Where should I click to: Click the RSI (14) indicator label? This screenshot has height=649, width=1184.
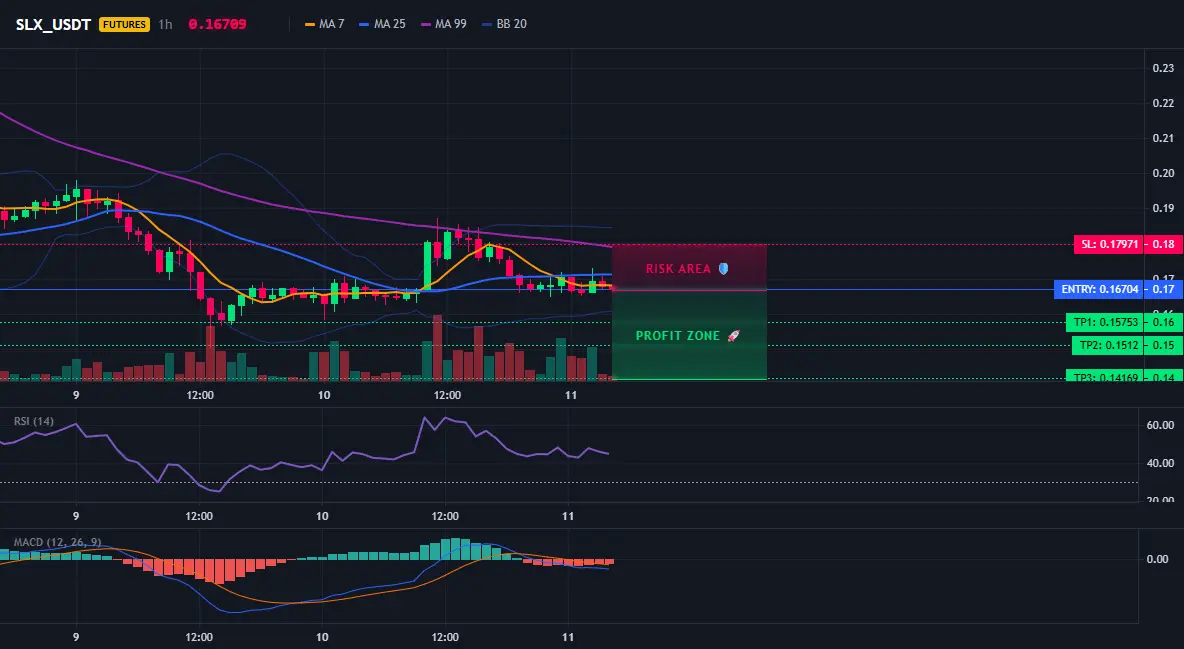pyautogui.click(x=34, y=421)
